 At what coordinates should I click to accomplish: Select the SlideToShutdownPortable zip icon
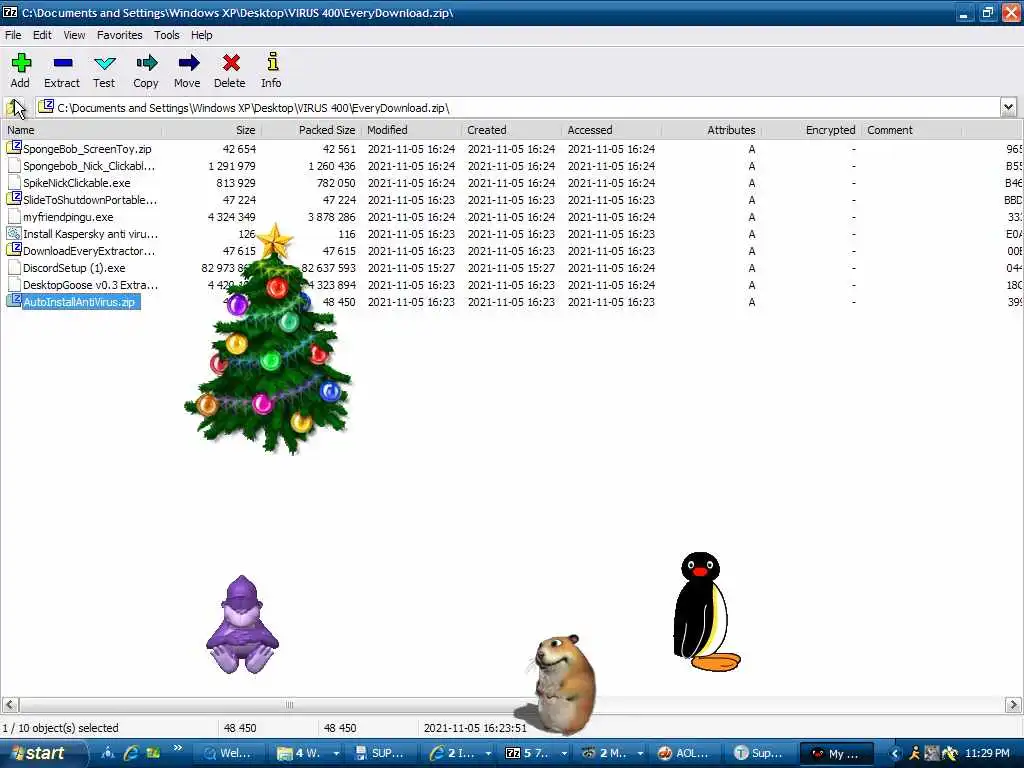[x=14, y=199]
